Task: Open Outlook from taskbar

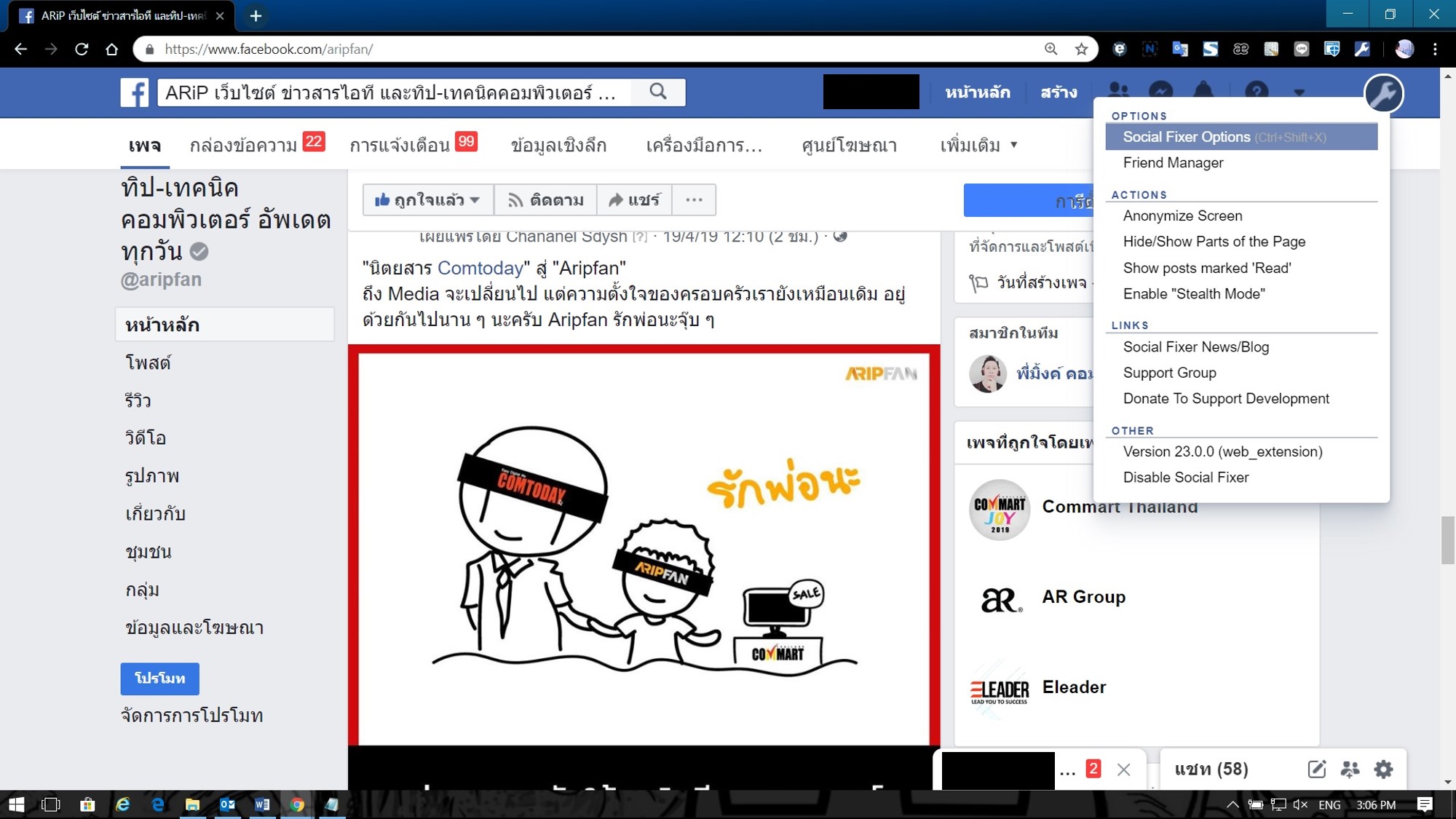Action: (x=227, y=804)
